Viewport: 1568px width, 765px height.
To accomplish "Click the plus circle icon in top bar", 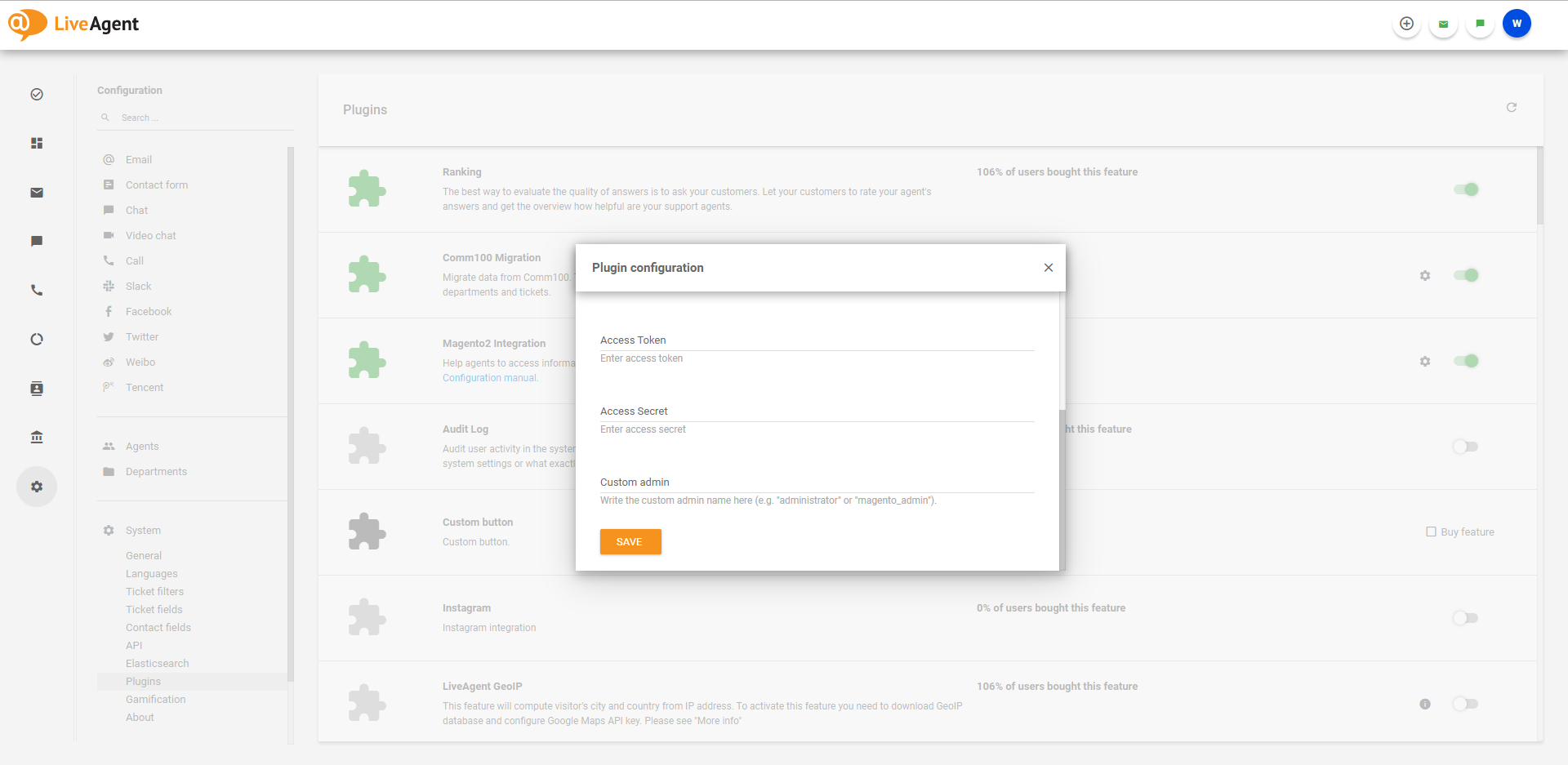I will coord(1406,24).
